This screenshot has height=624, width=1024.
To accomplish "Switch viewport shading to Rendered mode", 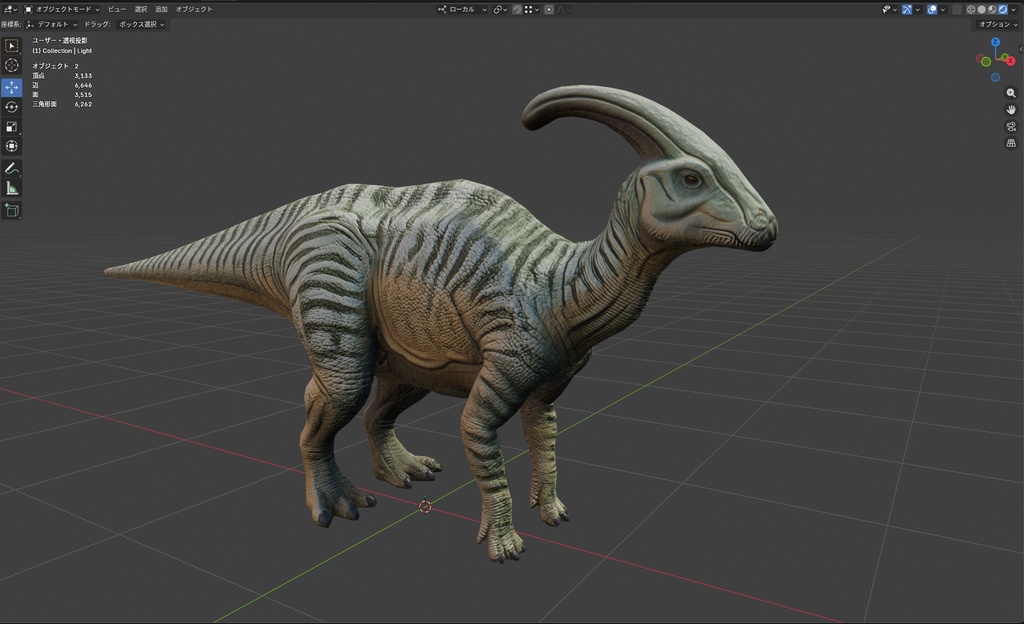I will pyautogui.click(x=1002, y=9).
